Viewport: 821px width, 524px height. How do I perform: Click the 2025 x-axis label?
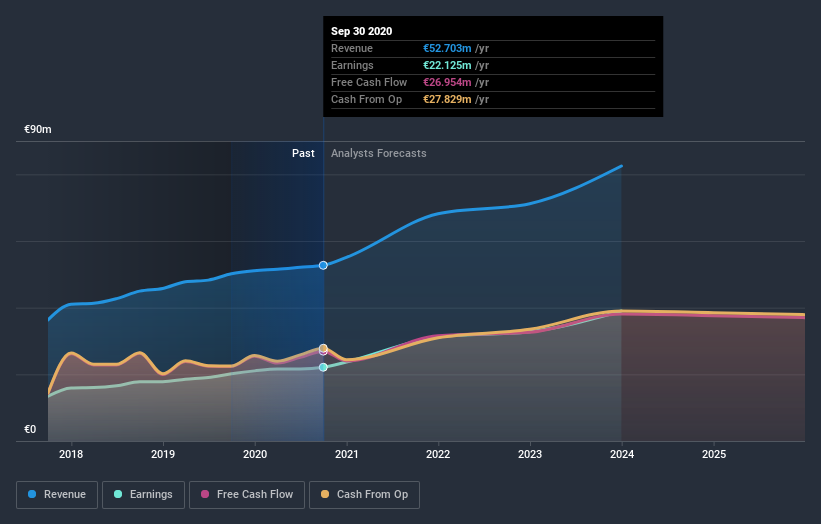coord(714,454)
